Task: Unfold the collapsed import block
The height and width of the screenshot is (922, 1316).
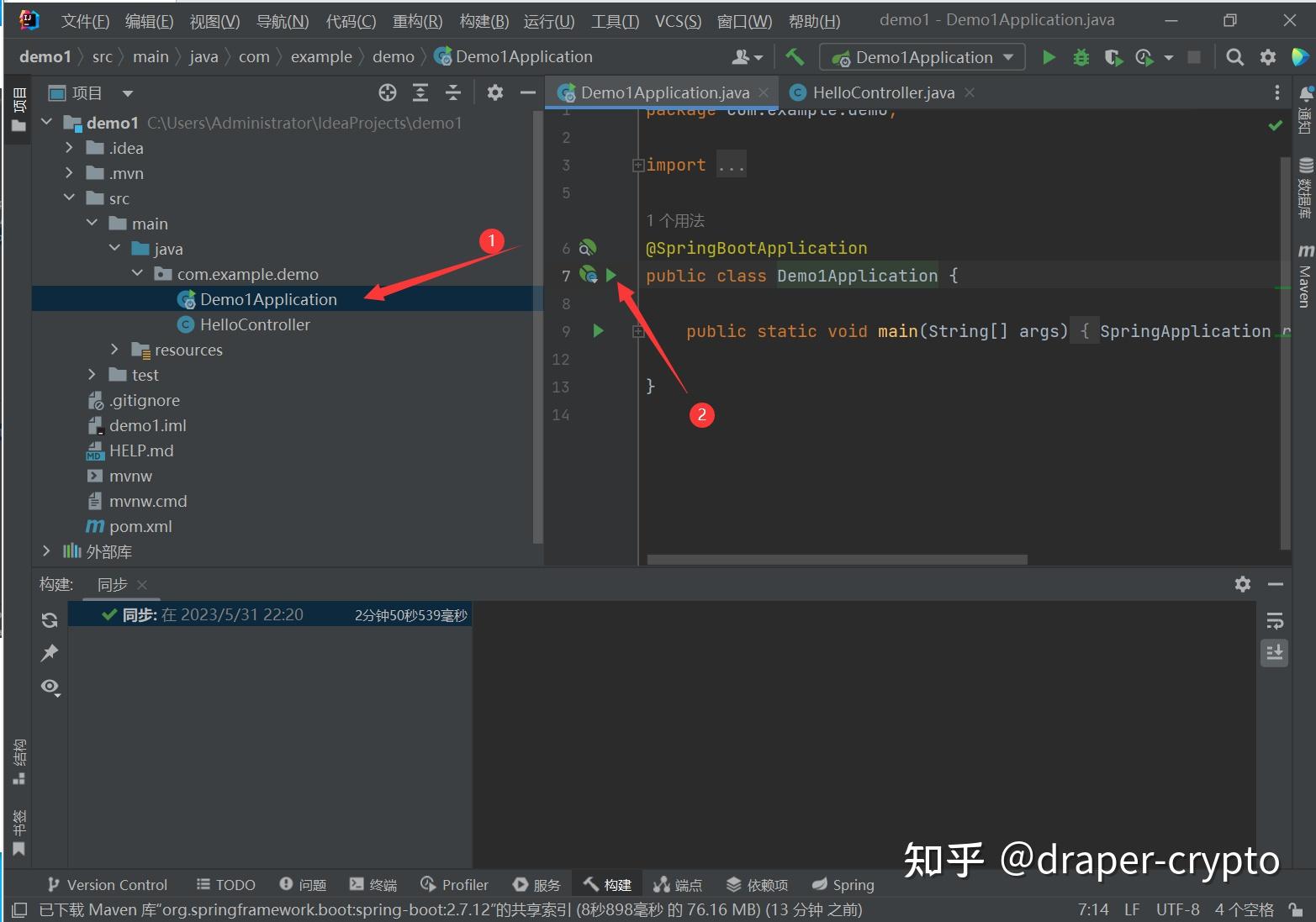Action: coord(638,165)
